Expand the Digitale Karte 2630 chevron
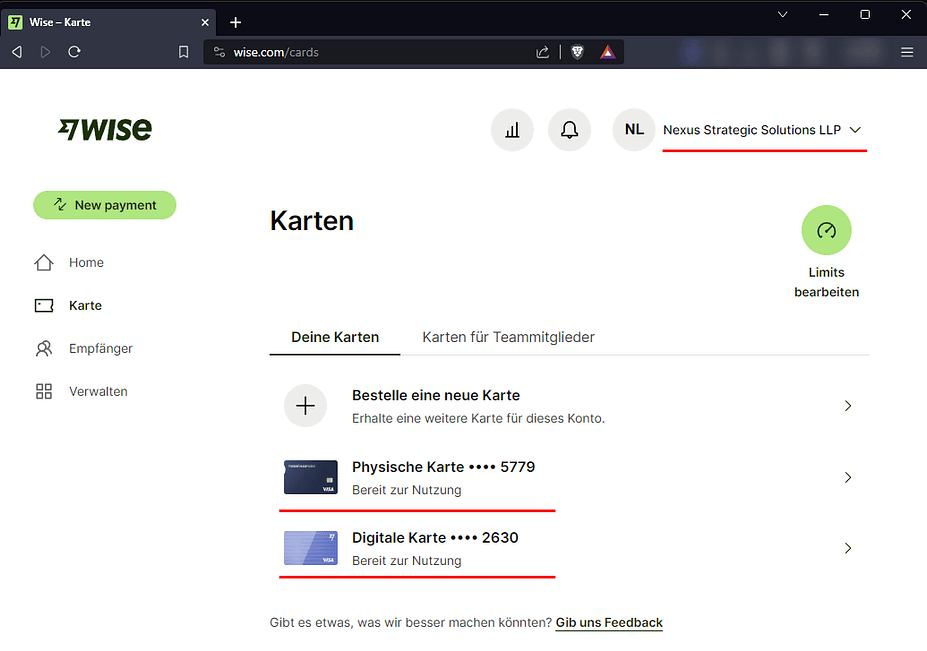927x651 pixels. click(x=847, y=548)
